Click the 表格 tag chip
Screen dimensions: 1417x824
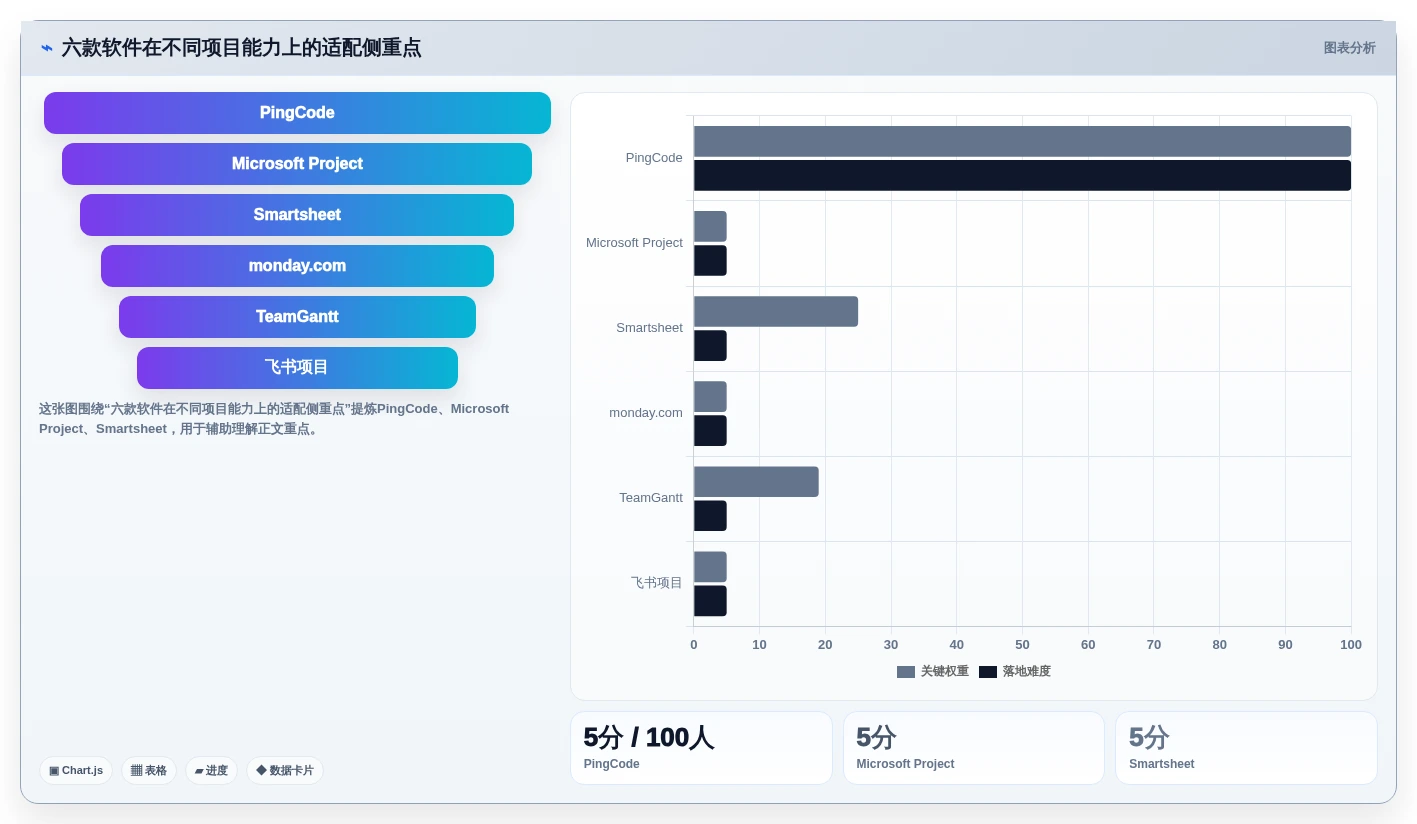point(149,770)
